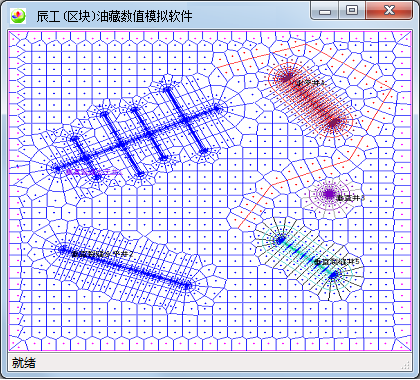Click right end of the long fractured horizontal well 2
Viewport: 420px width, 380px height.
click(x=187, y=285)
